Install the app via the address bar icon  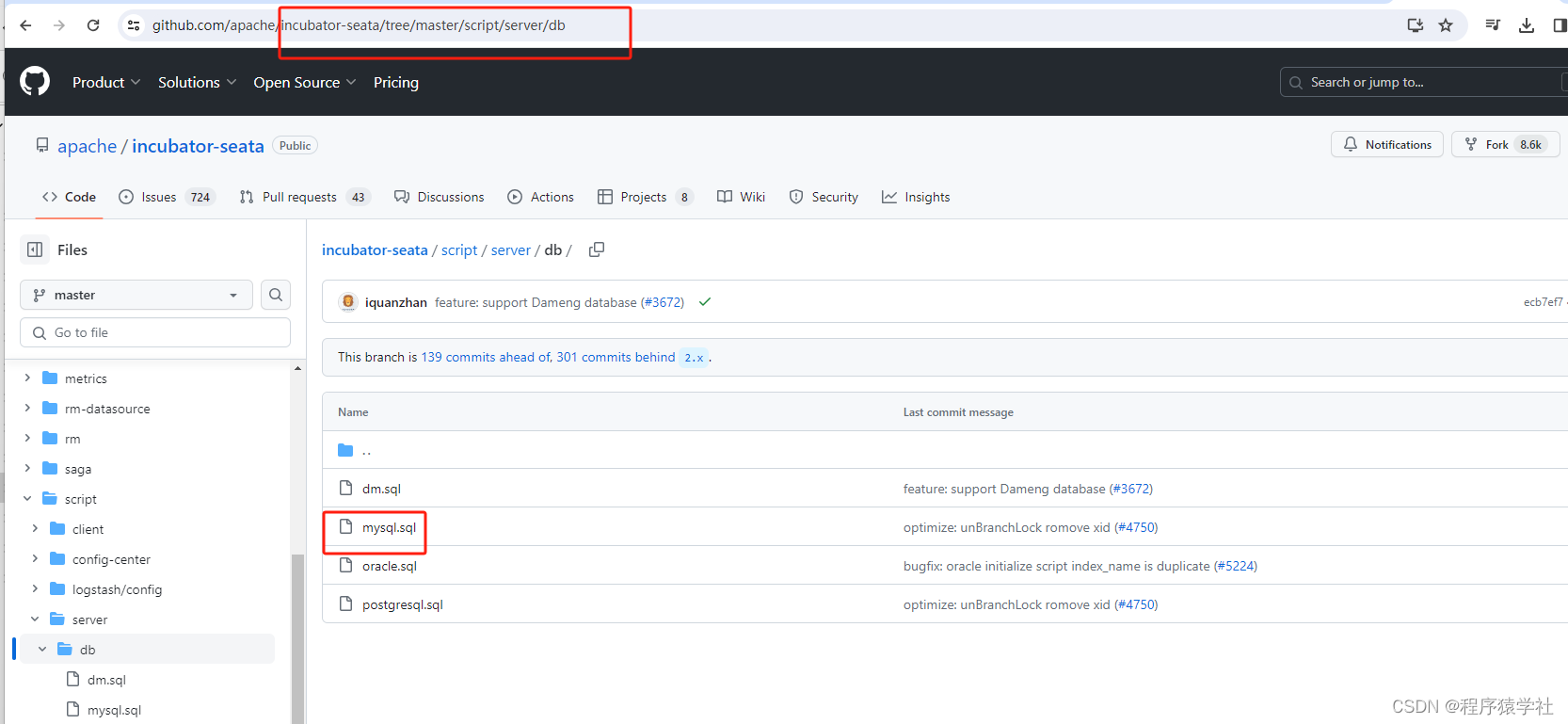click(1415, 25)
